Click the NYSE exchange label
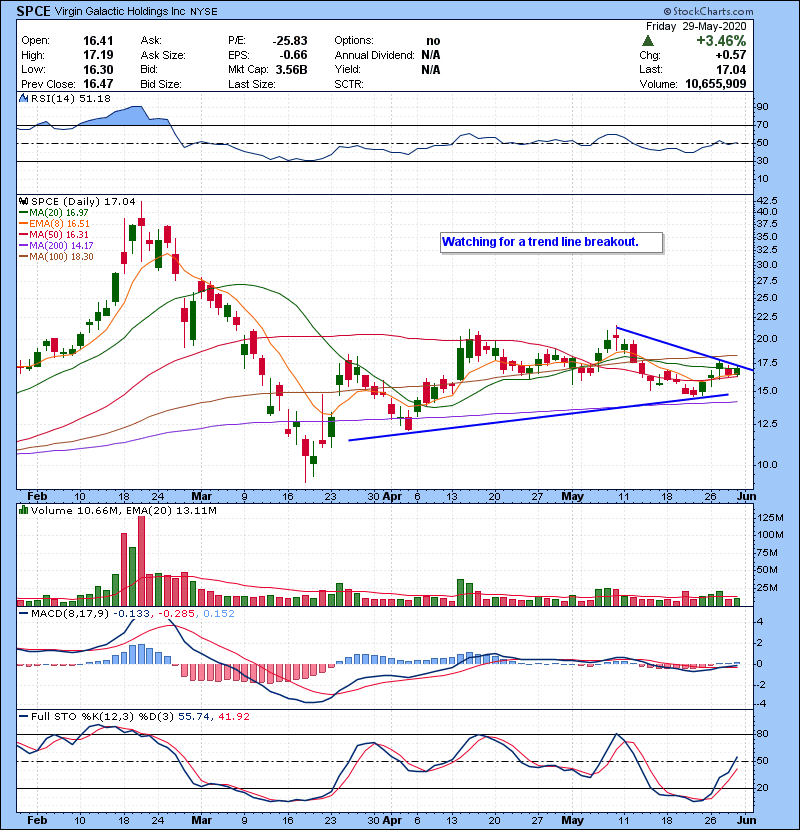 [x=203, y=12]
